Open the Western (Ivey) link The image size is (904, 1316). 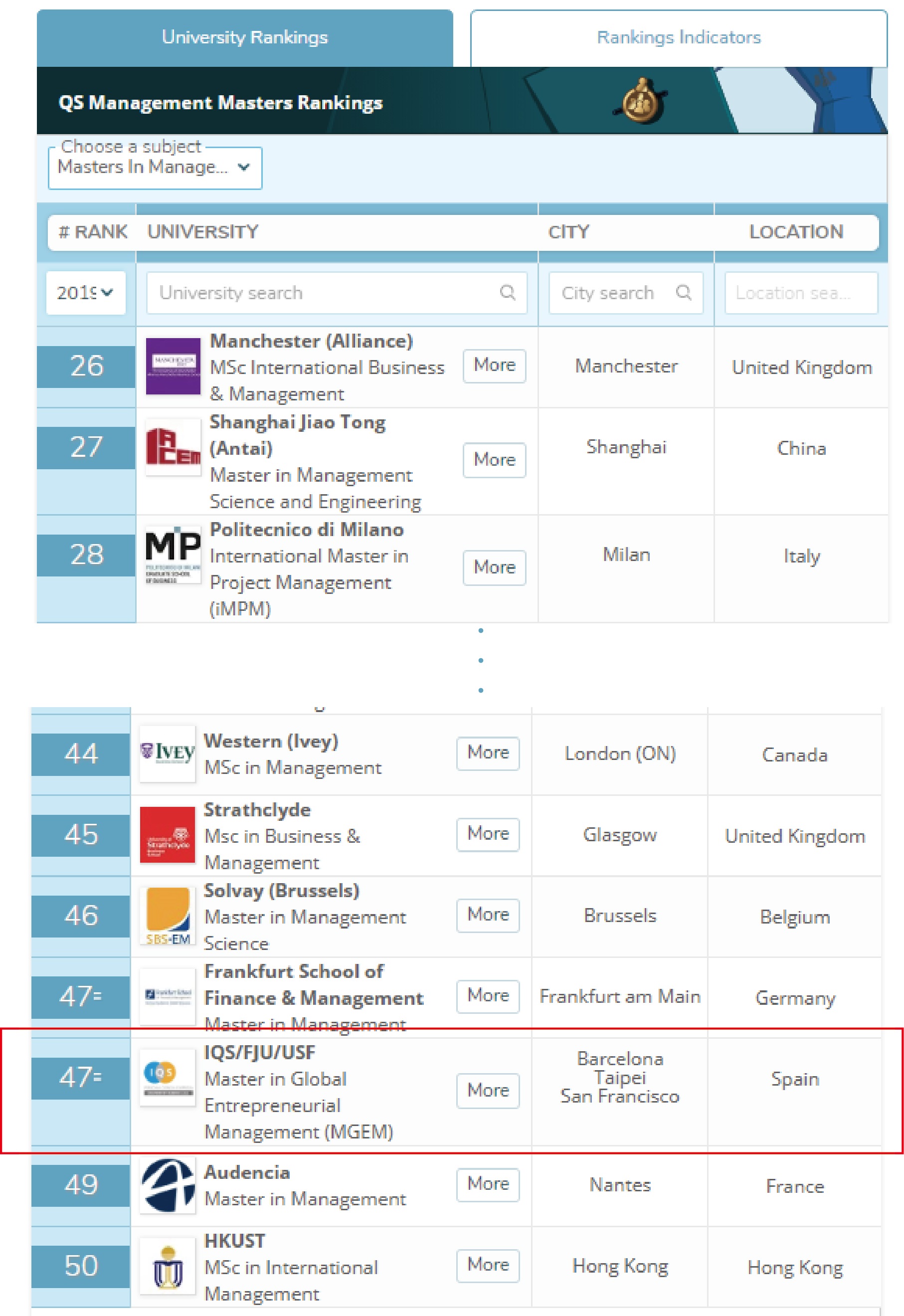click(271, 742)
